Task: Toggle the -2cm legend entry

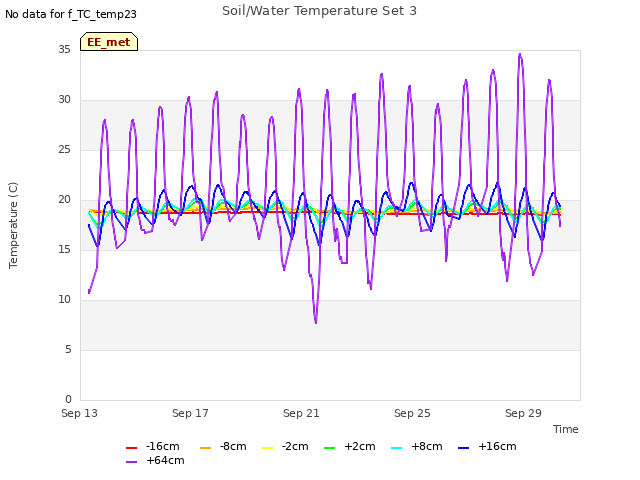Action: (x=285, y=447)
